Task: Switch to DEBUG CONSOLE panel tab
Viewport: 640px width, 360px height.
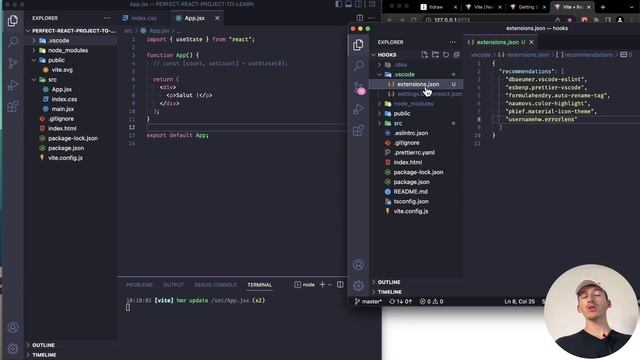Action: 215,284
